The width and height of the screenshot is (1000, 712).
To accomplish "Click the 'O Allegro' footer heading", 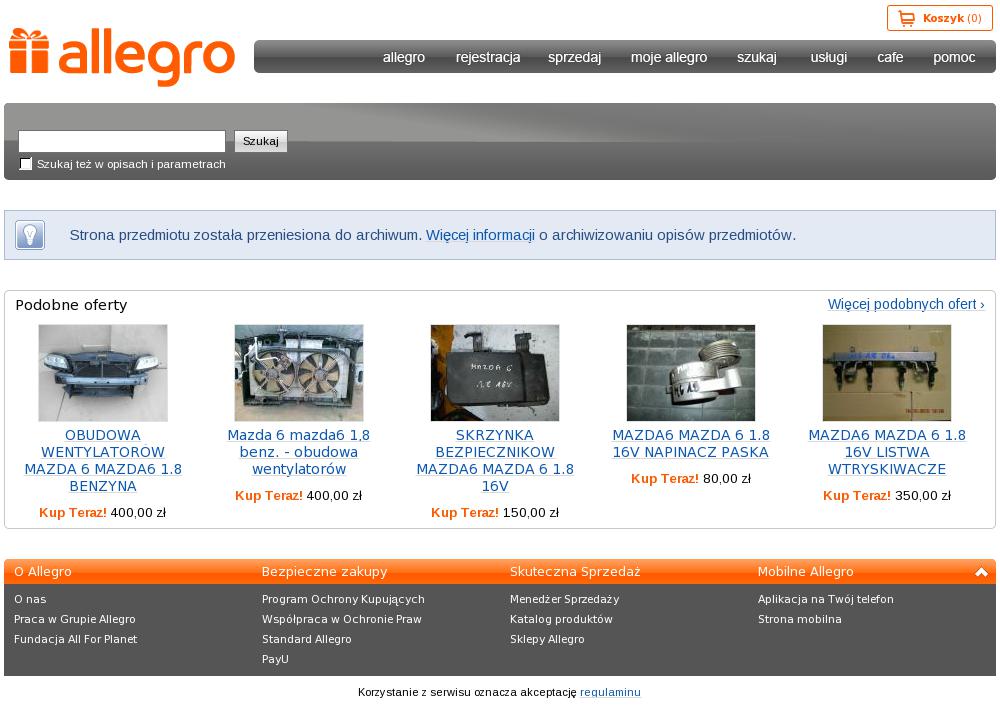I will 43,572.
